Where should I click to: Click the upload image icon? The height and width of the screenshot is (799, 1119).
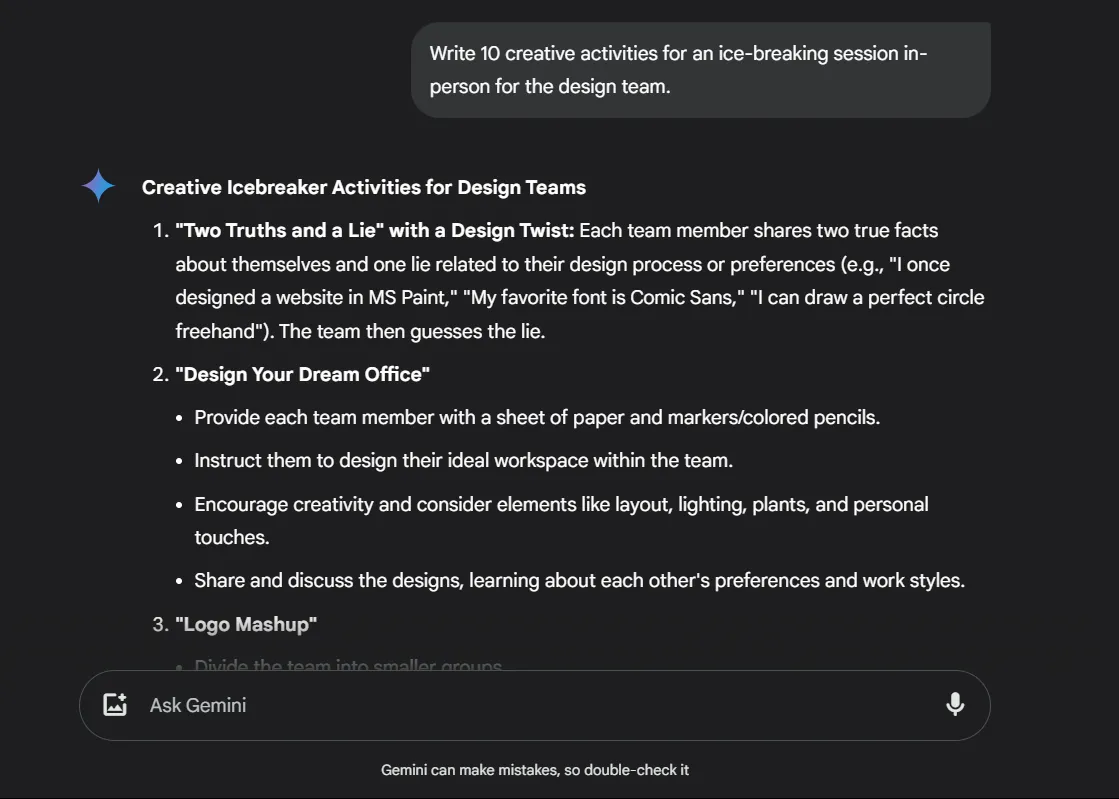pos(115,705)
